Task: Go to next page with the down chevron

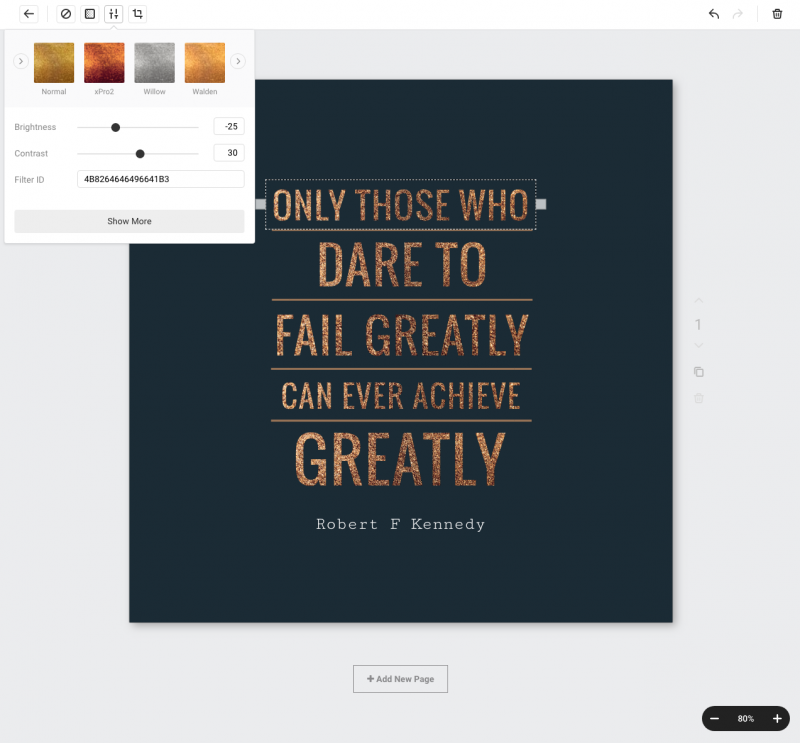Action: 698,344
